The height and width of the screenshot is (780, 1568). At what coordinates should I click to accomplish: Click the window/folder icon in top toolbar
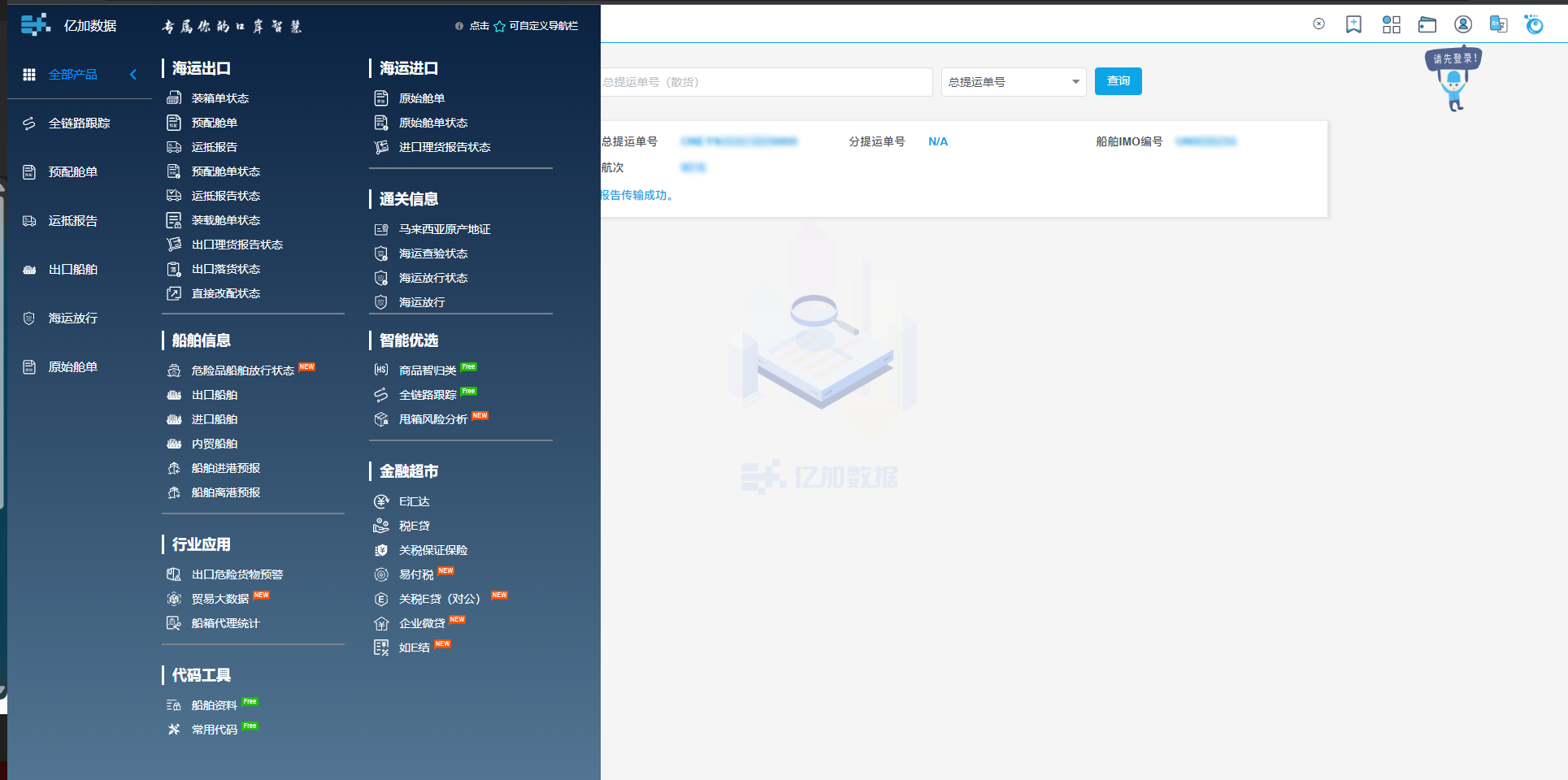coord(1427,24)
